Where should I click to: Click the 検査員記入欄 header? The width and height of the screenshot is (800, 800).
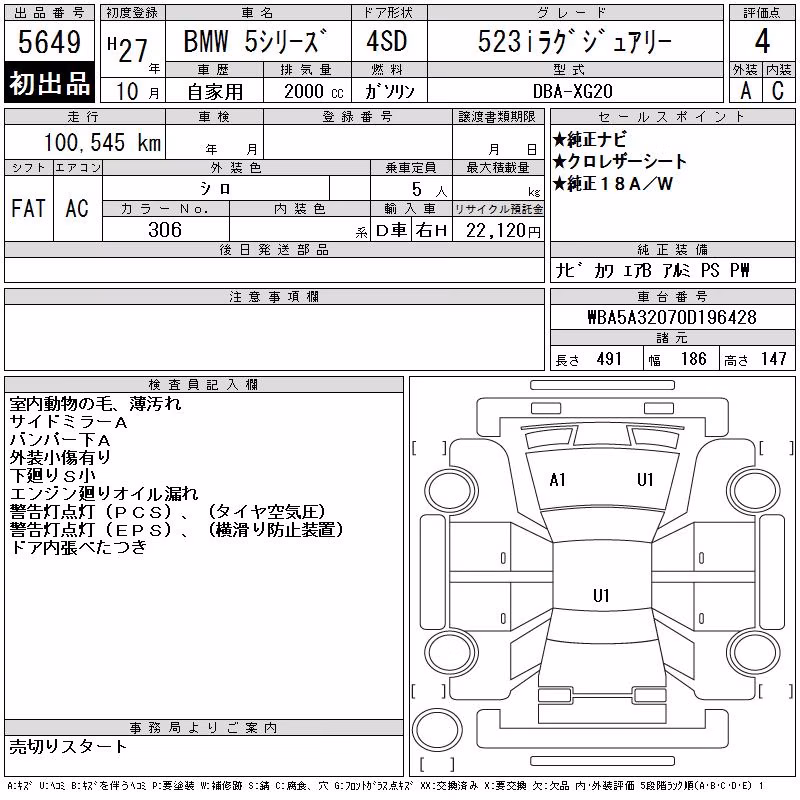click(x=203, y=385)
